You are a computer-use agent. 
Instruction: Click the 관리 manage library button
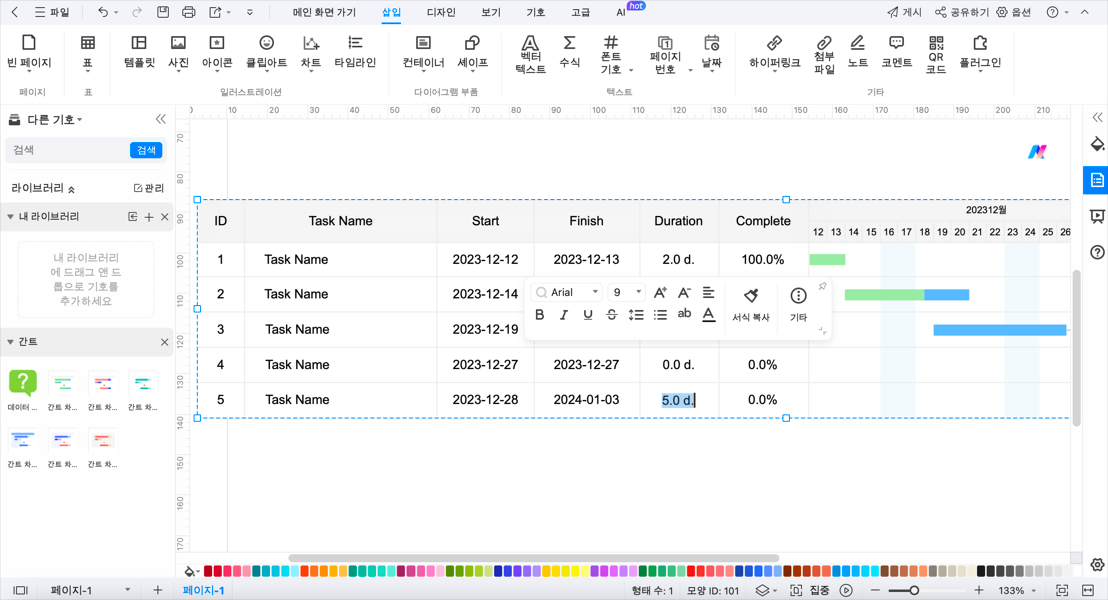148,188
